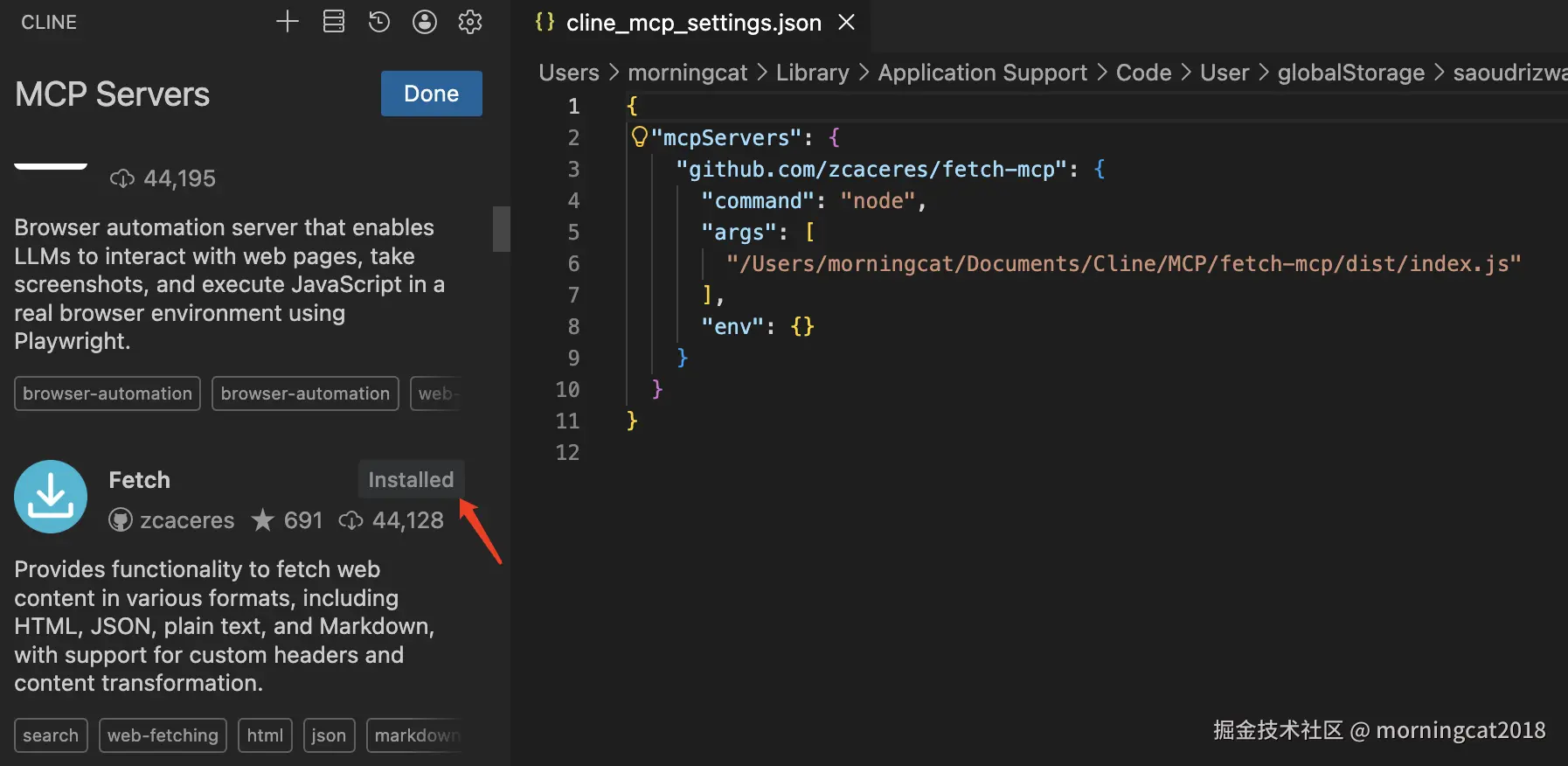Click the 44,128 download count
The width and height of the screenshot is (1568, 766).
click(408, 521)
